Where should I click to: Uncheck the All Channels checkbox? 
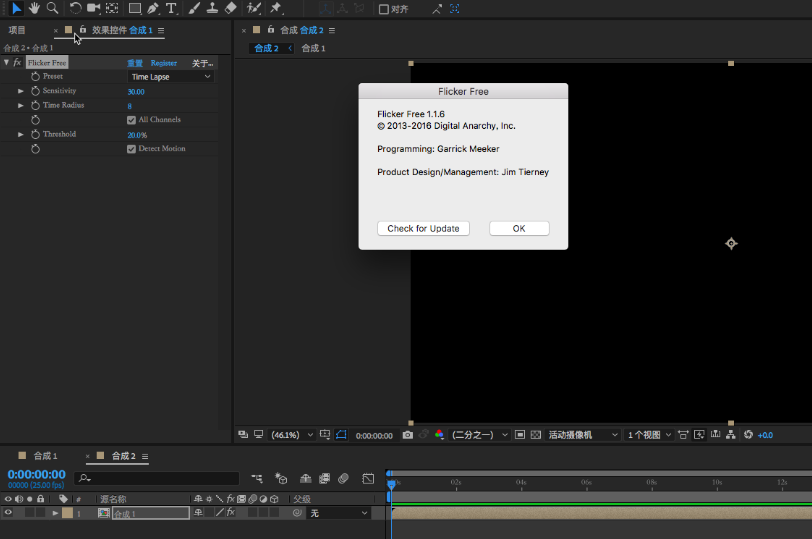coord(132,120)
